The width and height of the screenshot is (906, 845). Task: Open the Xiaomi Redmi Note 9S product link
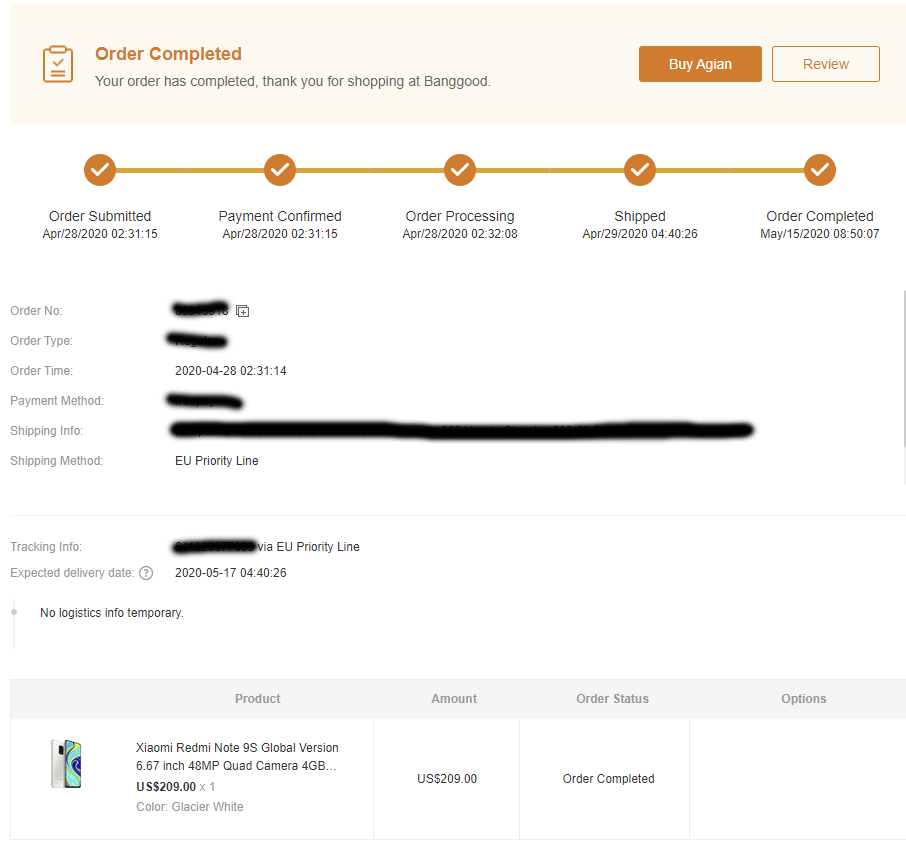pyautogui.click(x=237, y=757)
